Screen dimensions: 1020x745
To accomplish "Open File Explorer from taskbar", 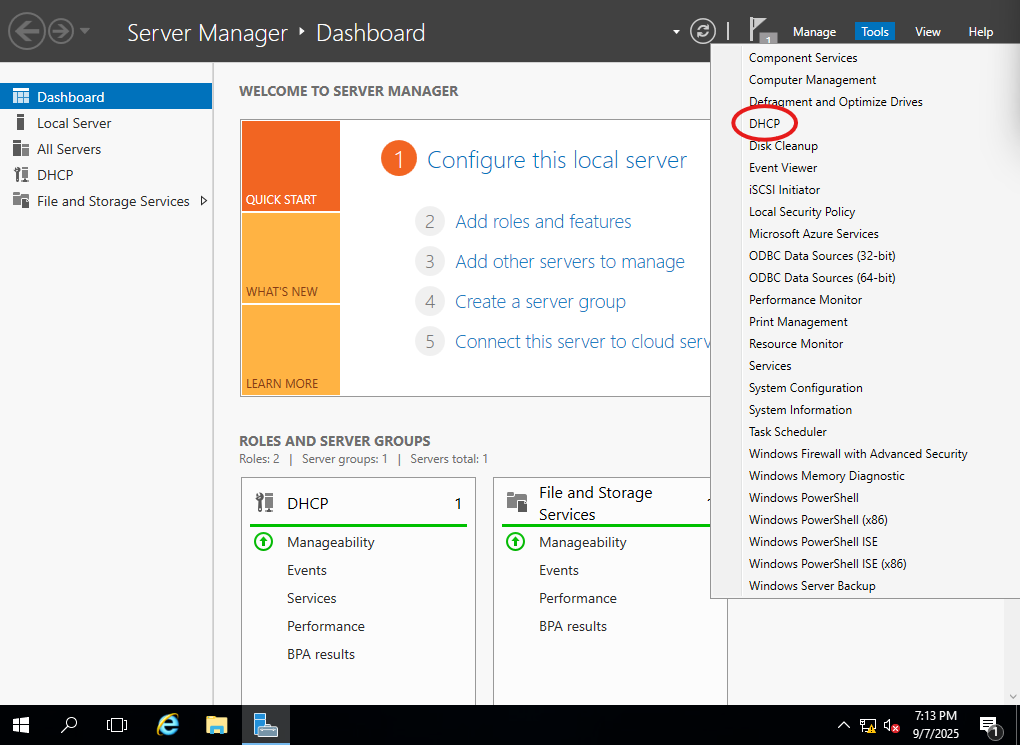I will click(x=217, y=725).
